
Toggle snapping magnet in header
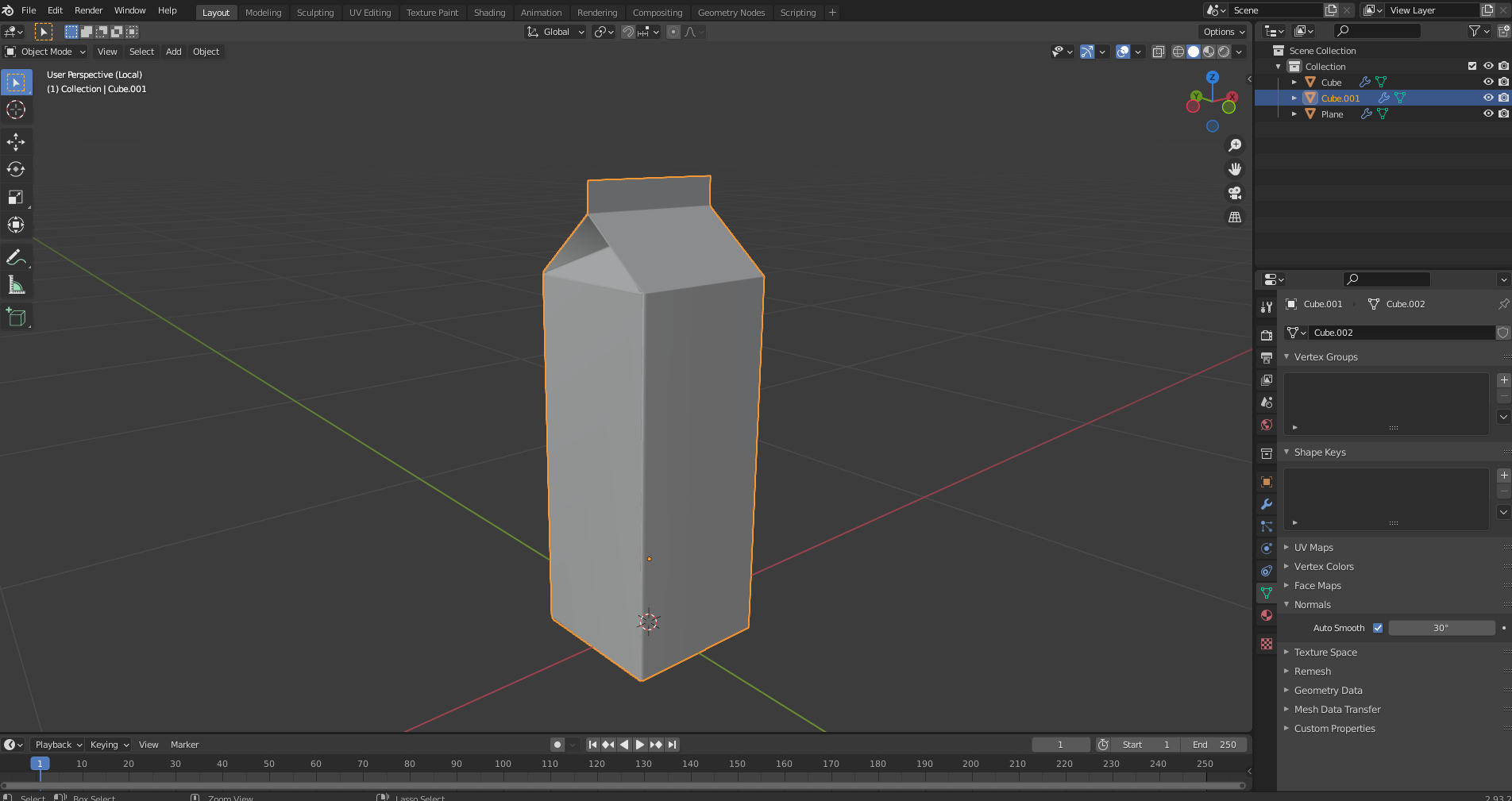pyautogui.click(x=628, y=32)
